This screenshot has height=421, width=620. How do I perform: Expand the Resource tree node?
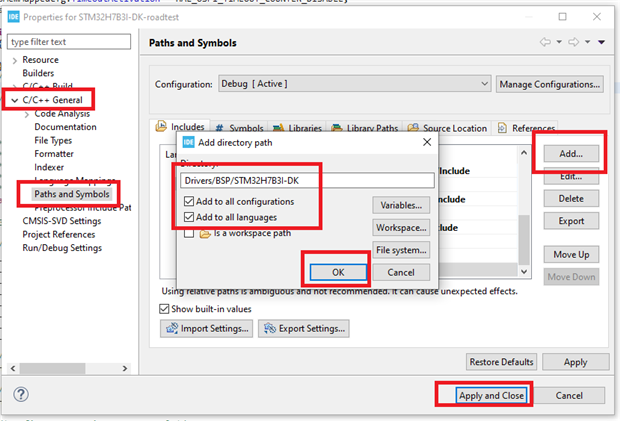tap(15, 60)
